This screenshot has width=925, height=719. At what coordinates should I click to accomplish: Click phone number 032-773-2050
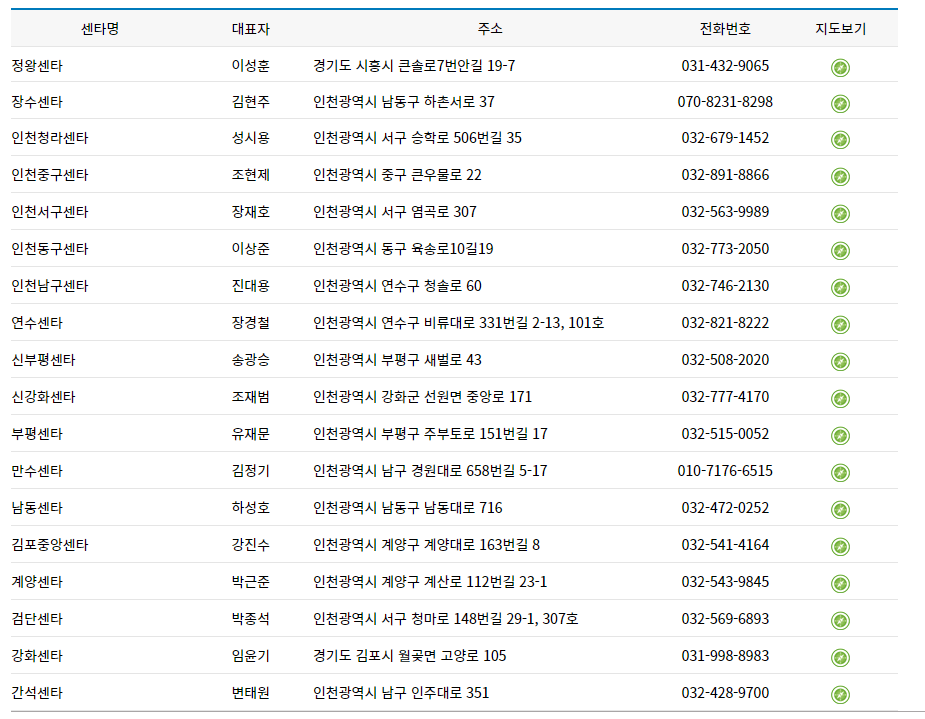[x=725, y=248]
